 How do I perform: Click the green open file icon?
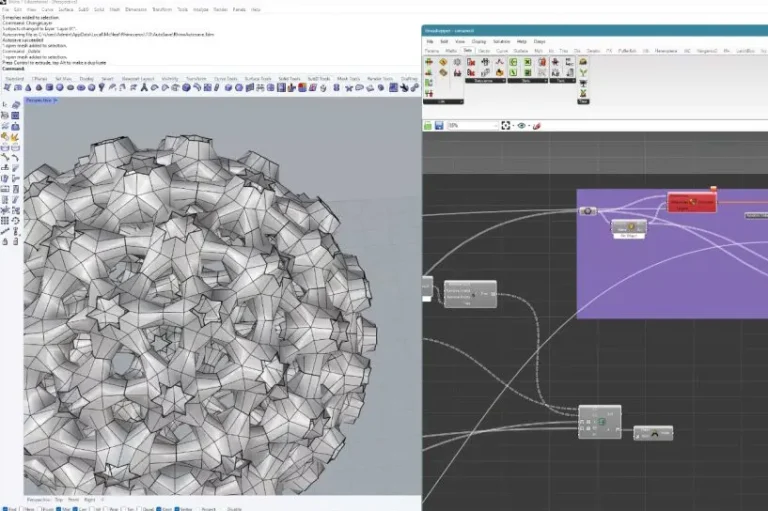427,126
